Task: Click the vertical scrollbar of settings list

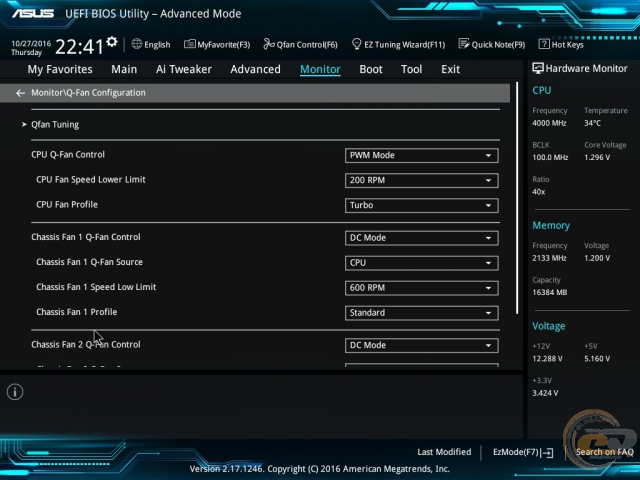Action: 517,198
